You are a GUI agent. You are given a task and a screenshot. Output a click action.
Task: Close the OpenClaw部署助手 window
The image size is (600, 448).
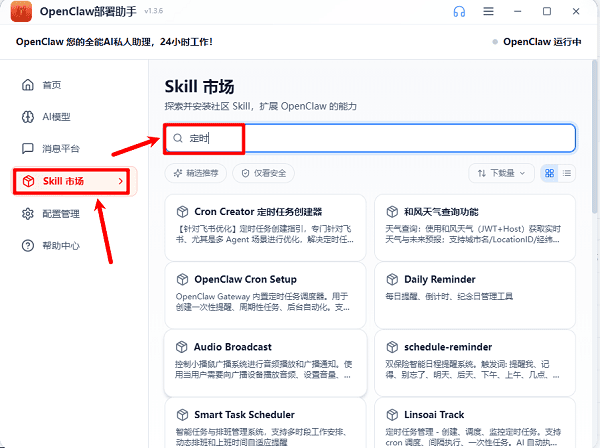click(576, 11)
